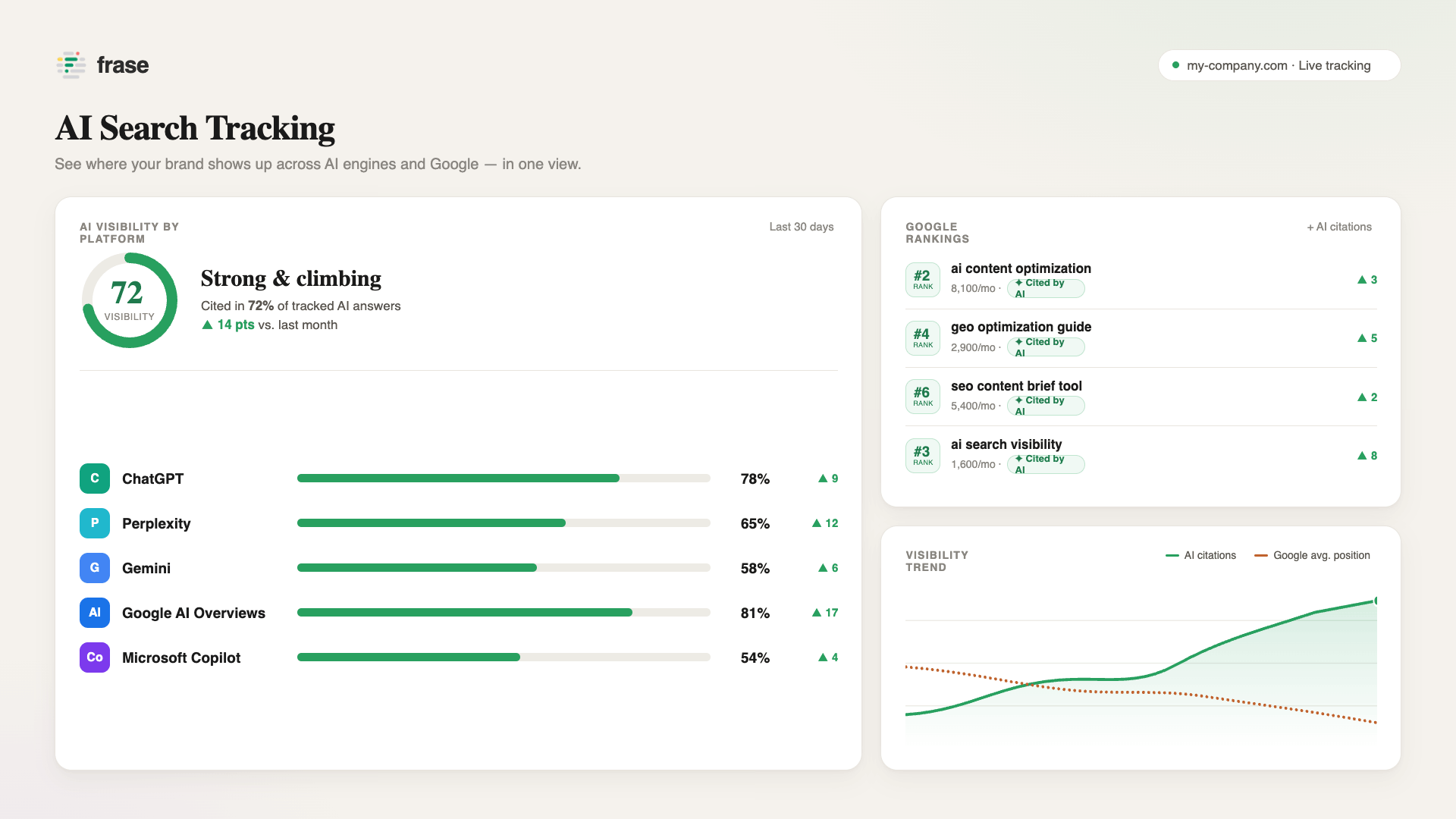Open the ai content optimization keyword
The height and width of the screenshot is (819, 1456).
(x=1021, y=268)
